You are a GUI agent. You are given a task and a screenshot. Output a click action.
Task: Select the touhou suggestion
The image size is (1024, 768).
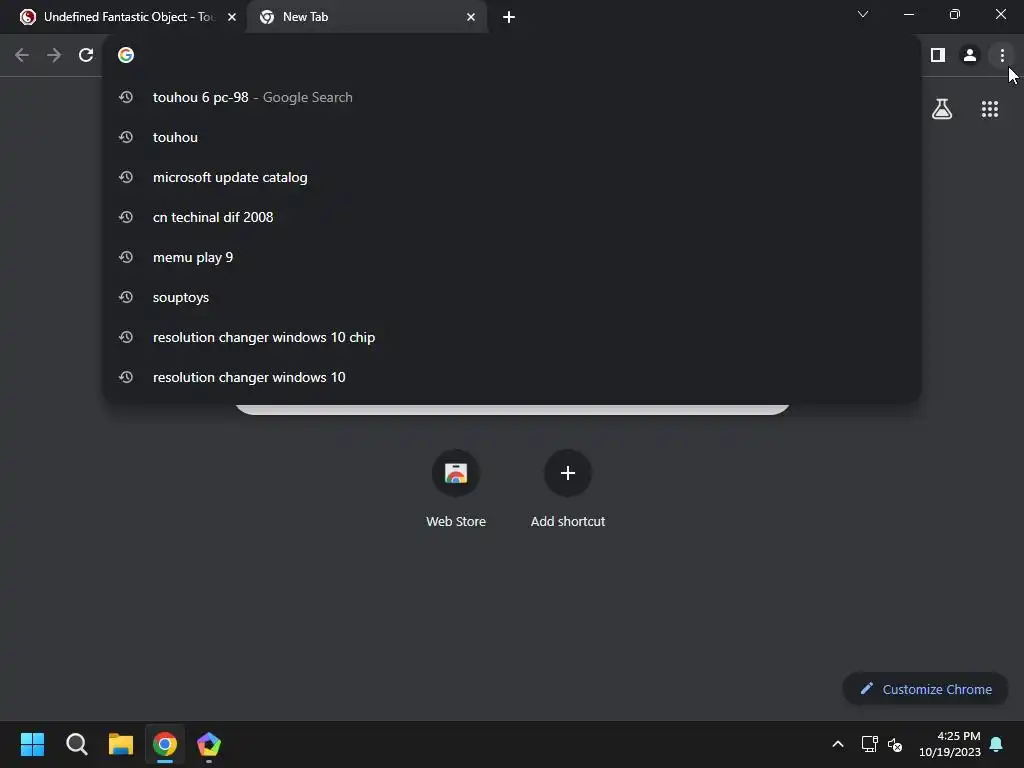[512, 137]
